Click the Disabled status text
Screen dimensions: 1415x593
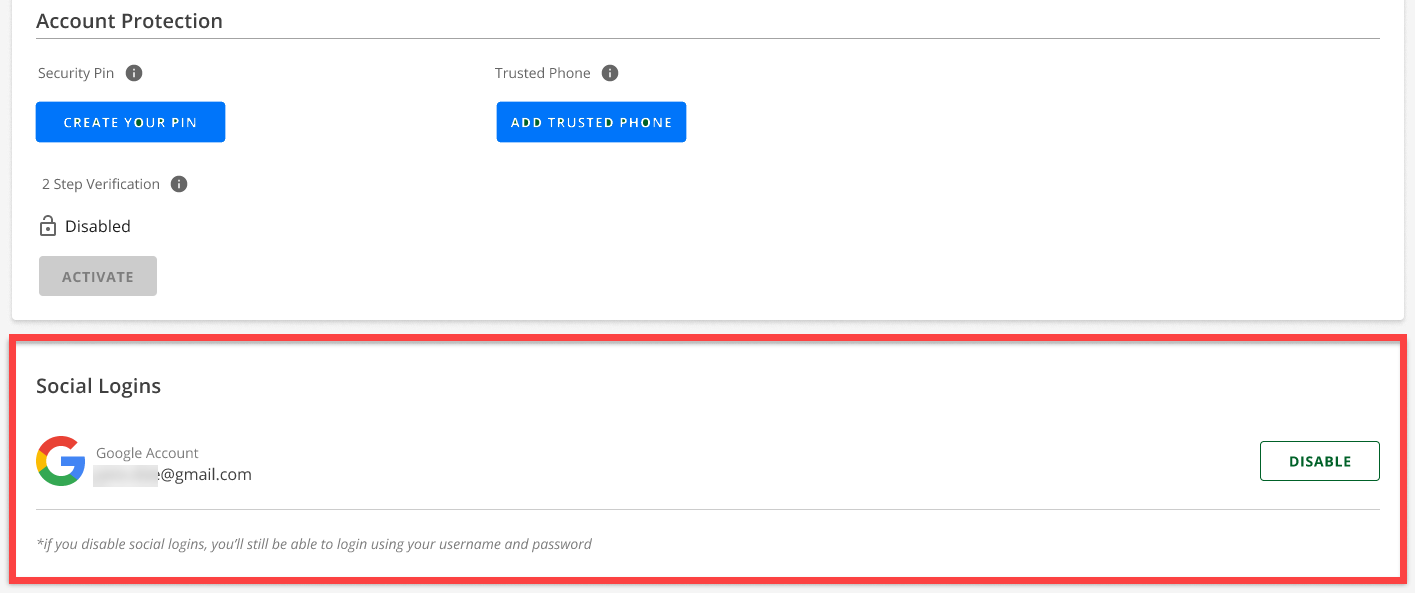point(97,225)
